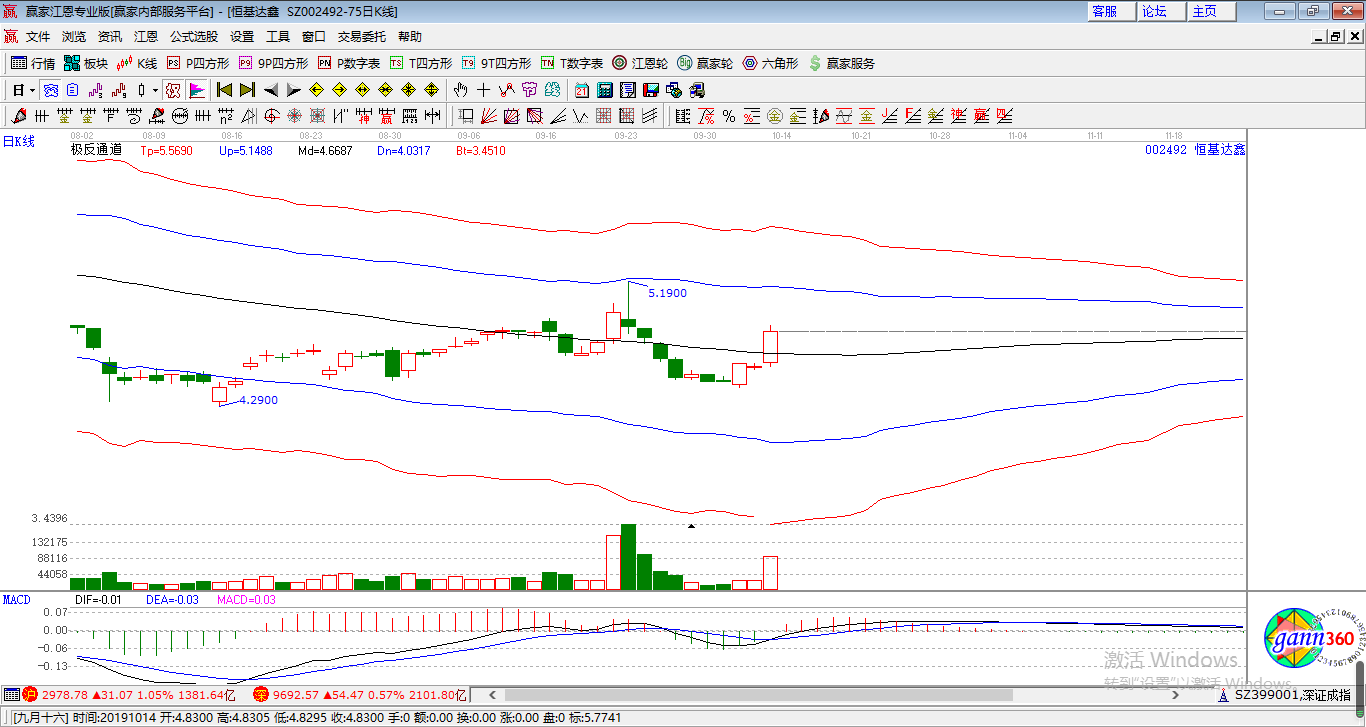The height and width of the screenshot is (727, 1366).
Task: Open 赢家服务 with the dollar icon
Action: click(x=841, y=63)
